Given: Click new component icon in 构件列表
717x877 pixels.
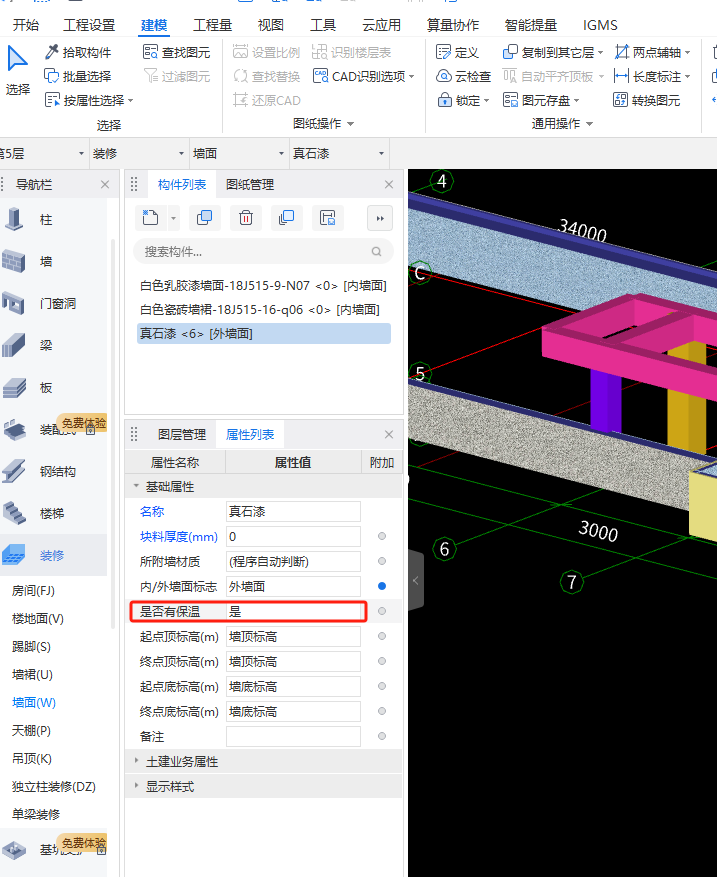Looking at the screenshot, I should click(150, 218).
